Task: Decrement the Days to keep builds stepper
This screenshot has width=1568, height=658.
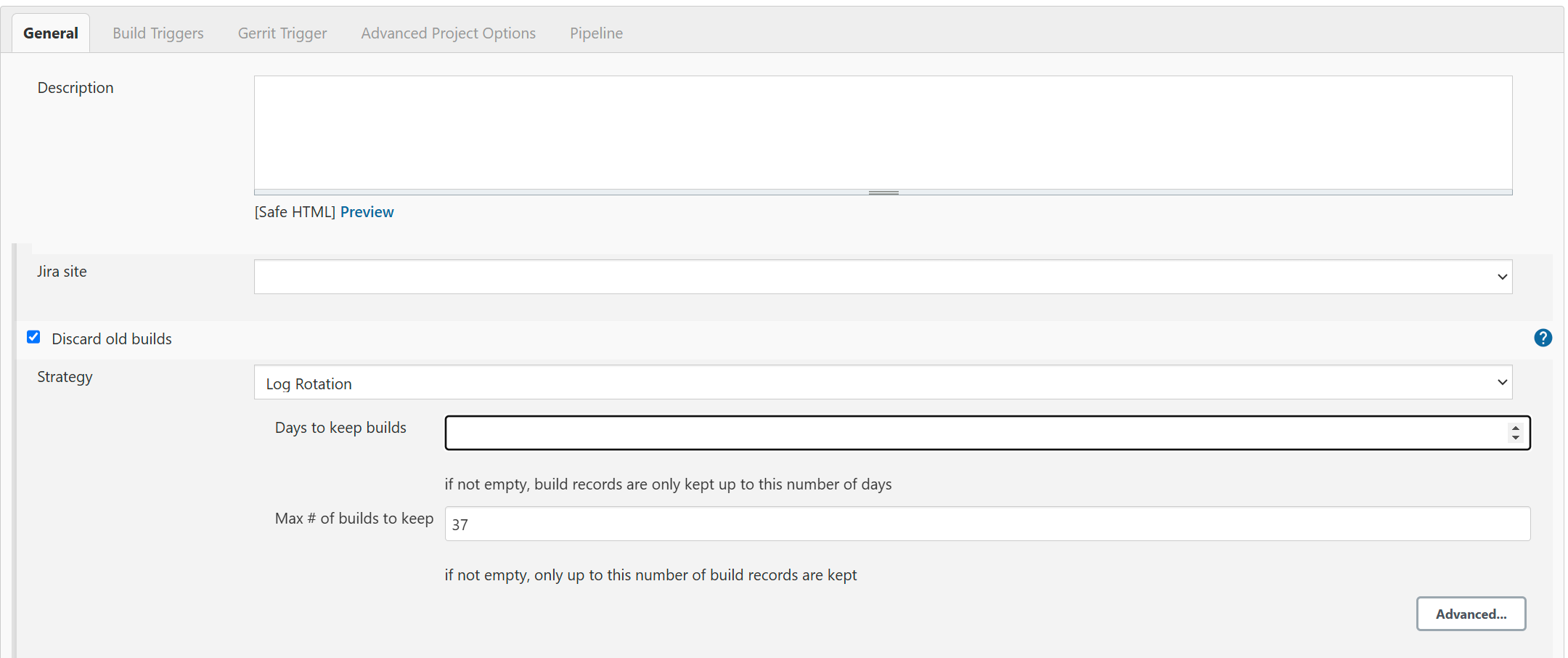Action: click(x=1515, y=437)
